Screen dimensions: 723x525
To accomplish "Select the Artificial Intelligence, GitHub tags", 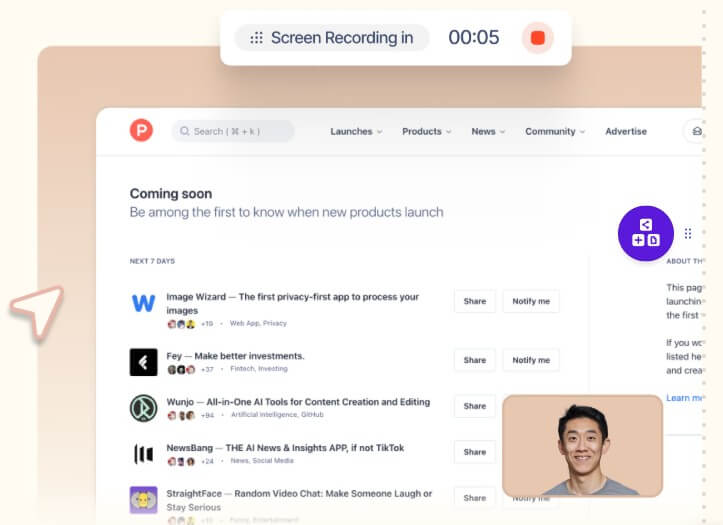I will [277, 414].
